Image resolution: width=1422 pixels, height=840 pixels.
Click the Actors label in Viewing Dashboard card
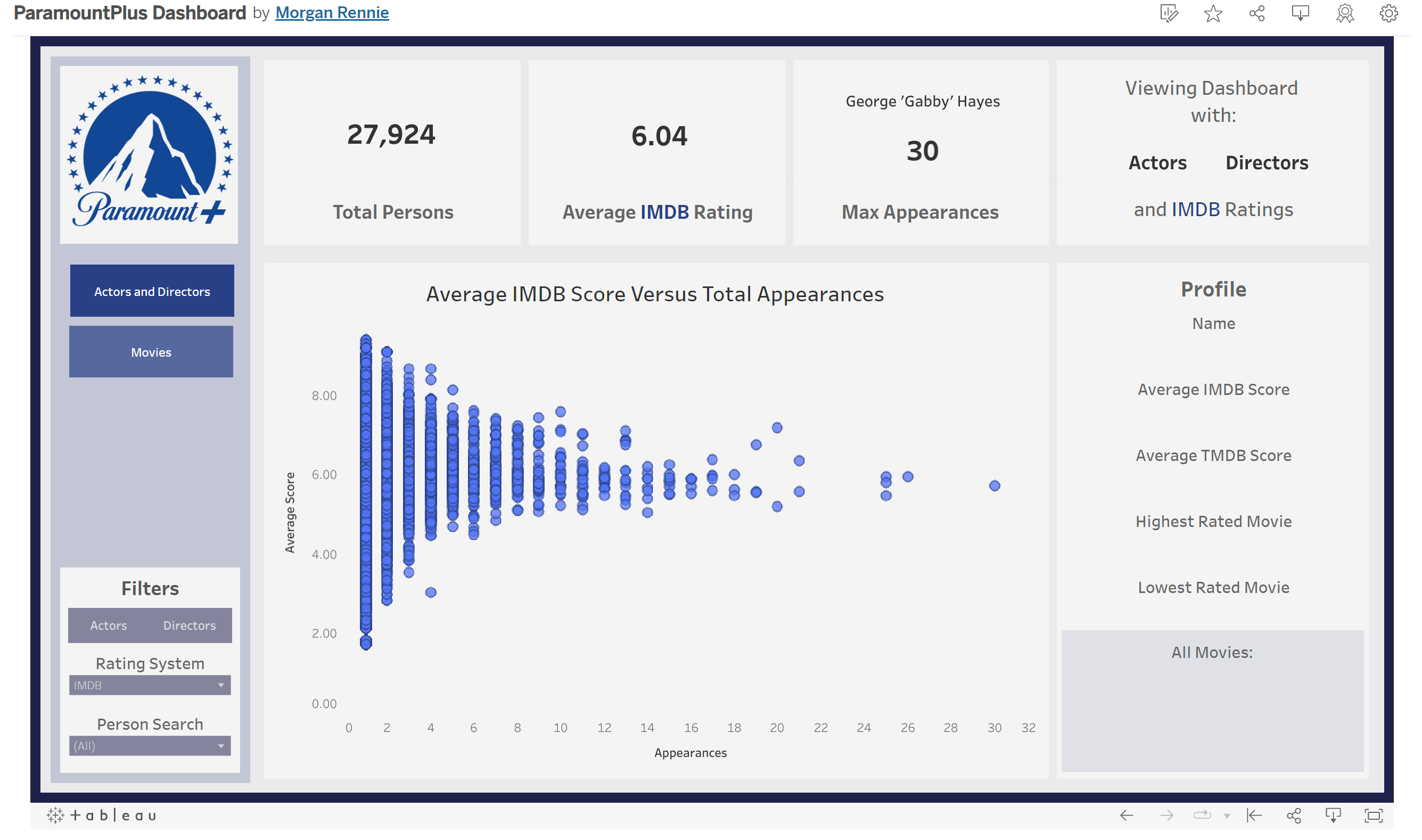[x=1157, y=162]
